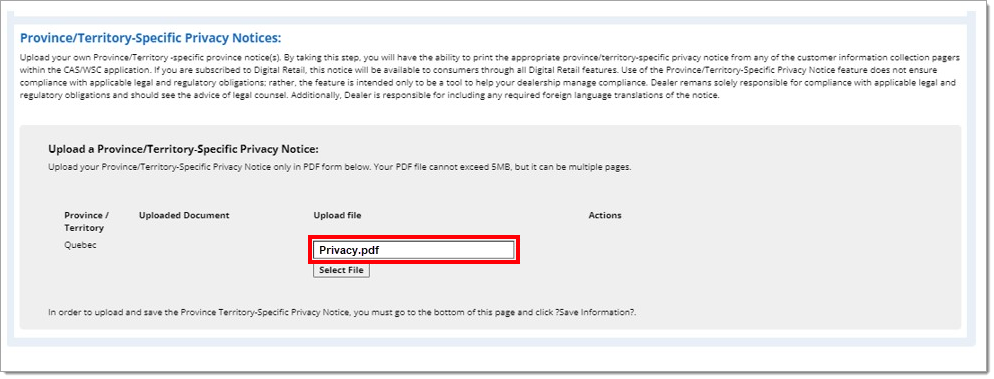Click the PDF cannot exceed 5MB instruction text
Image resolution: width=994 pixels, height=379 pixels.
[x=340, y=168]
